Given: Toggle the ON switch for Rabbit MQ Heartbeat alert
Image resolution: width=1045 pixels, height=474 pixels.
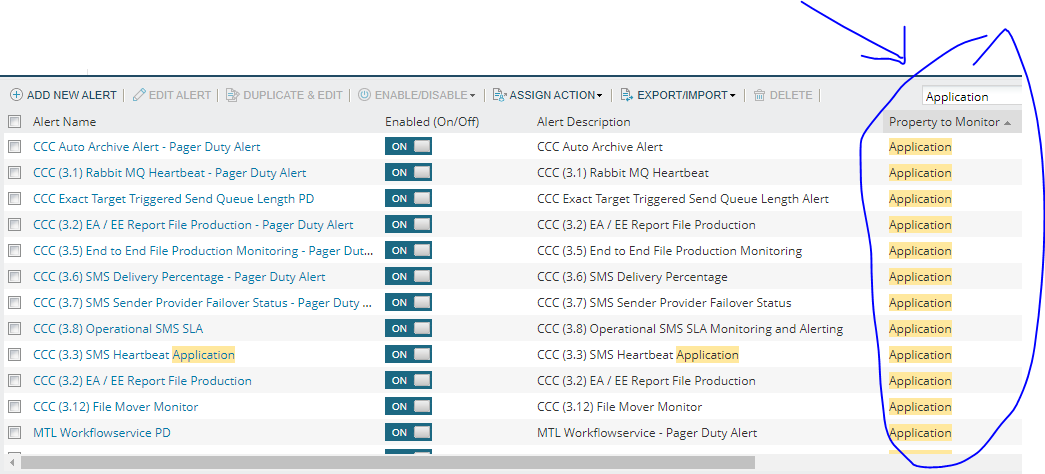Looking at the screenshot, I should pos(408,173).
